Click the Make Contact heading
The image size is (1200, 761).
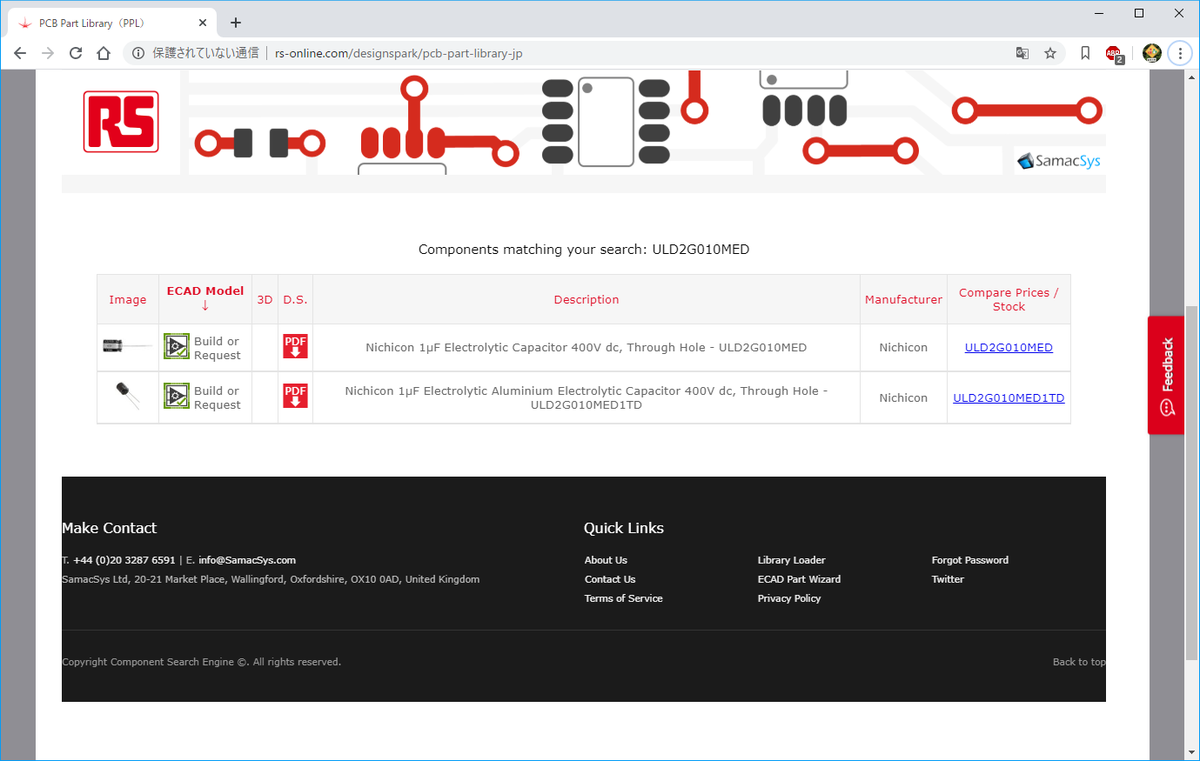(x=109, y=528)
